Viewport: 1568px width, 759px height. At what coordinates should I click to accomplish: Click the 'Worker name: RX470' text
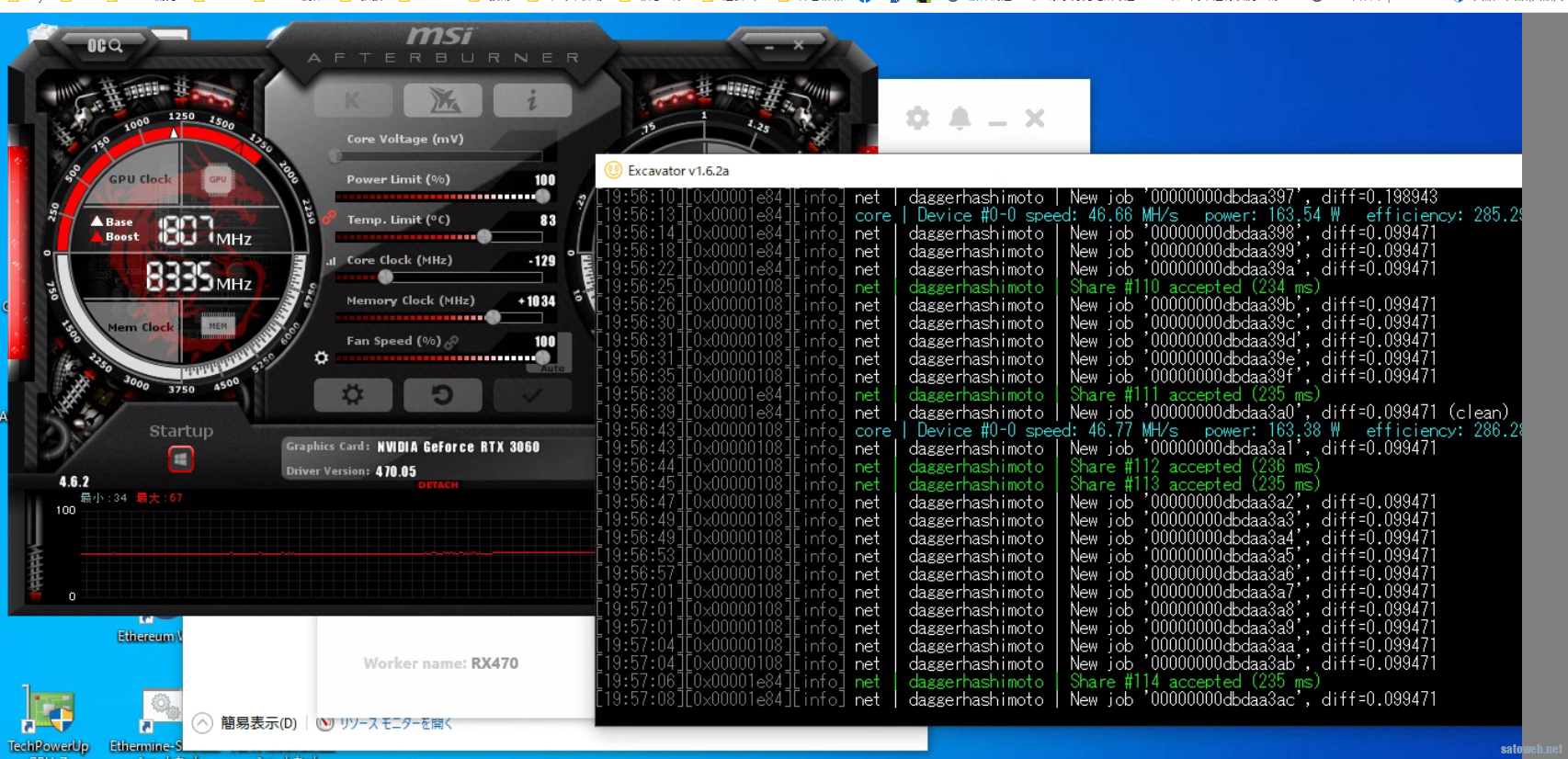pos(440,663)
